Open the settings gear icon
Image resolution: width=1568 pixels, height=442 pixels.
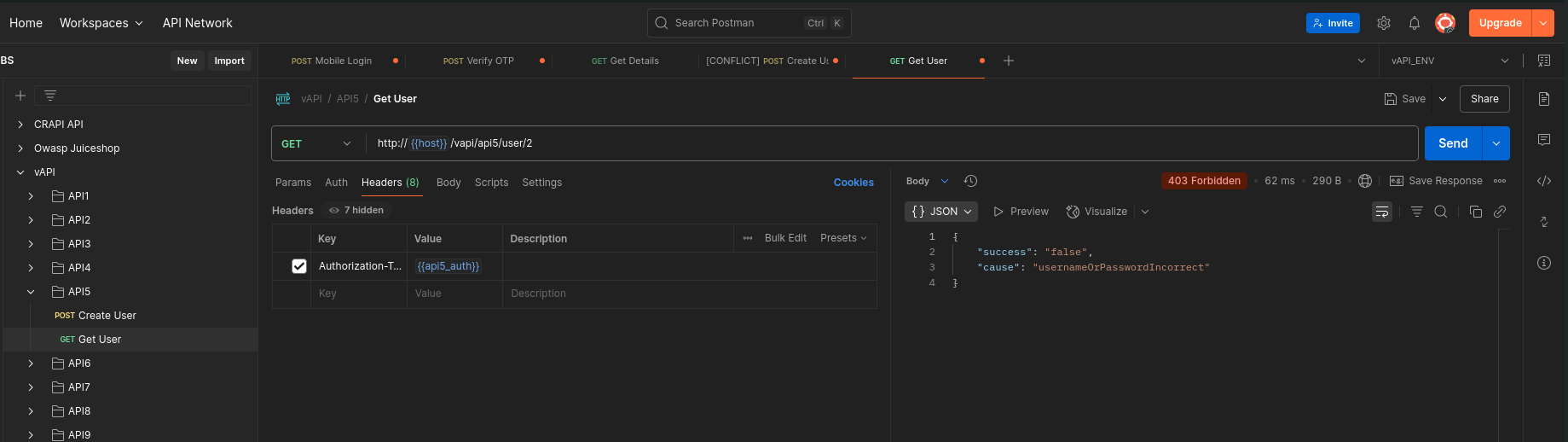1384,23
